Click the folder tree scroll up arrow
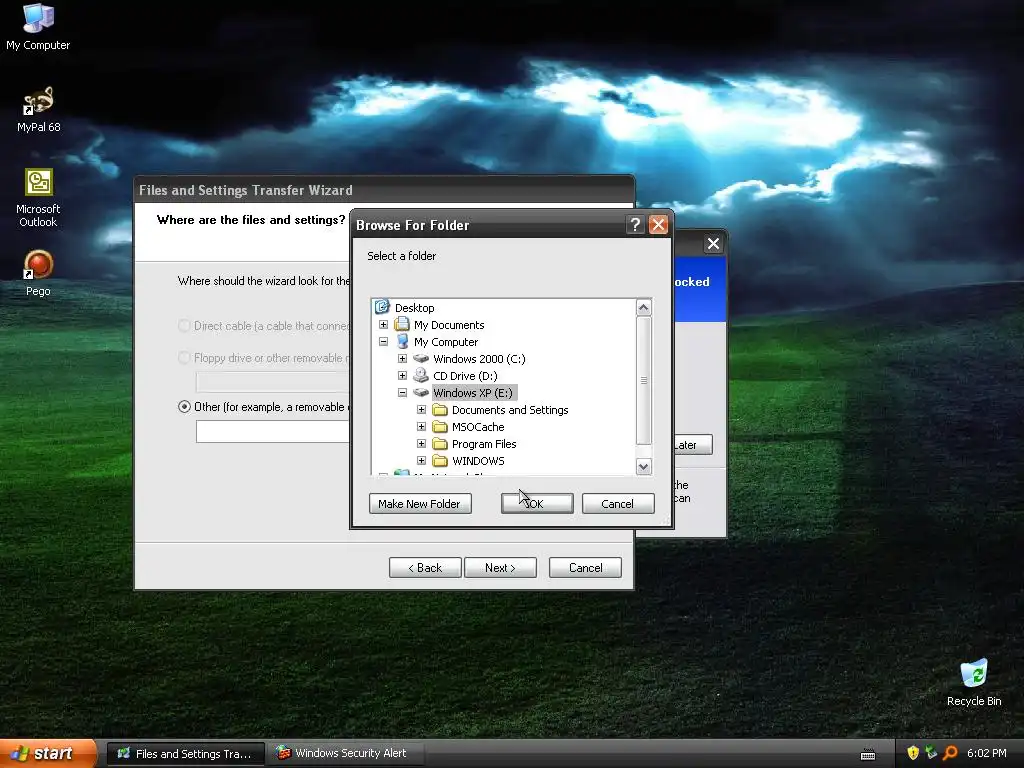Image resolution: width=1024 pixels, height=768 pixels. coord(643,308)
